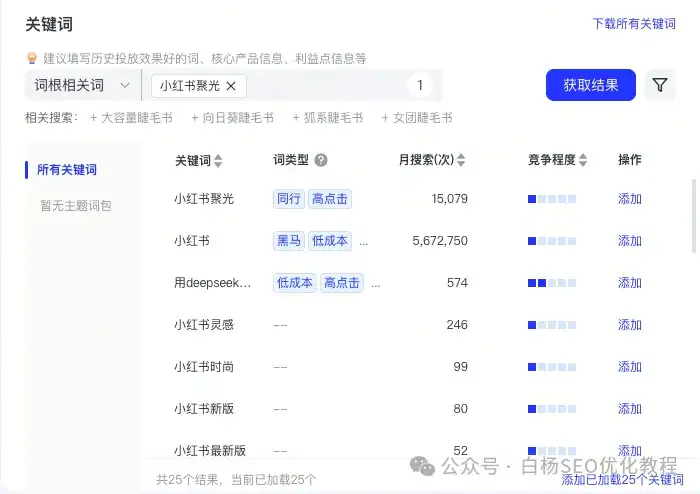Click the keyword 用deepseek…
The width and height of the screenshot is (700, 494).
(x=212, y=283)
